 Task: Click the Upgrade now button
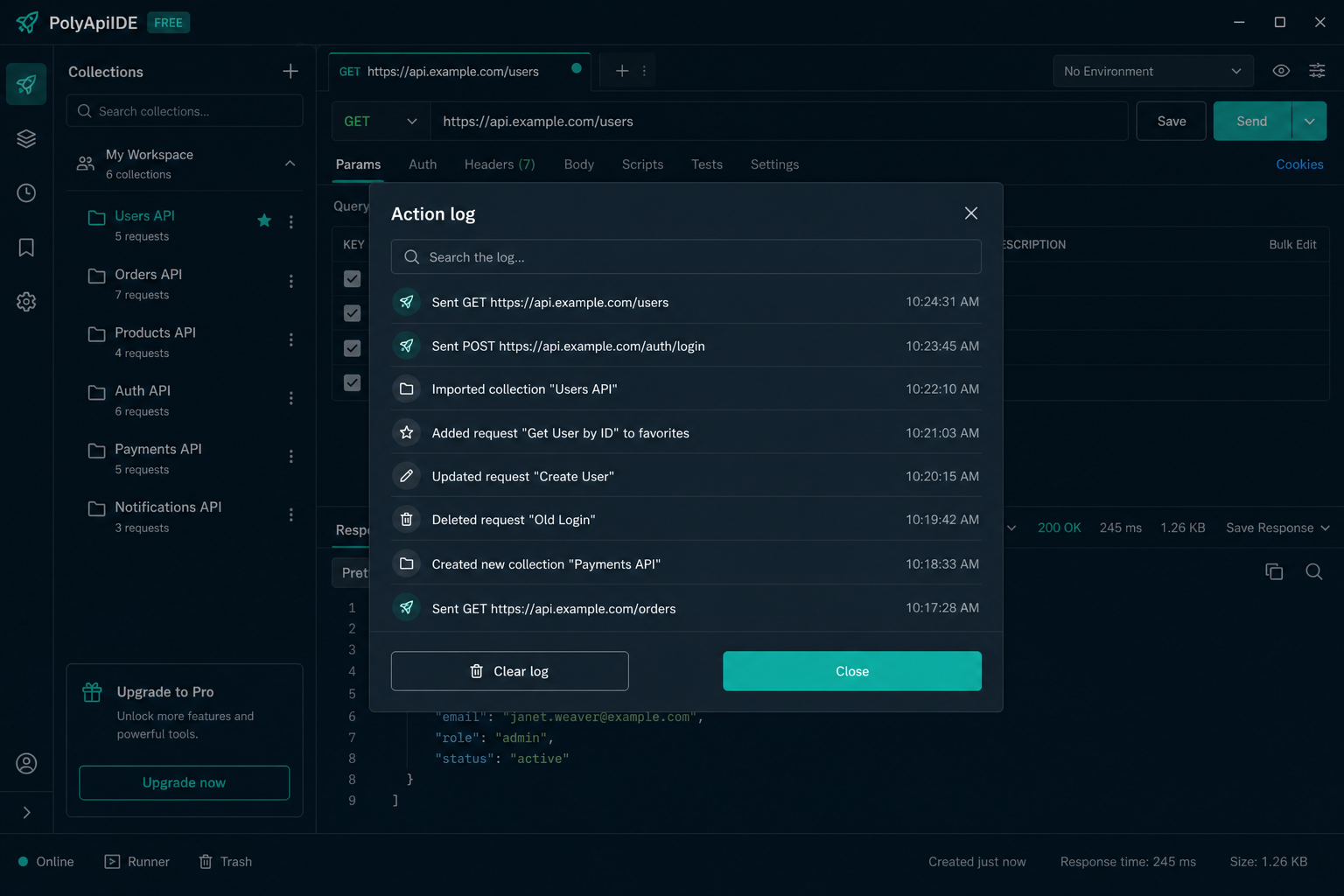[184, 782]
